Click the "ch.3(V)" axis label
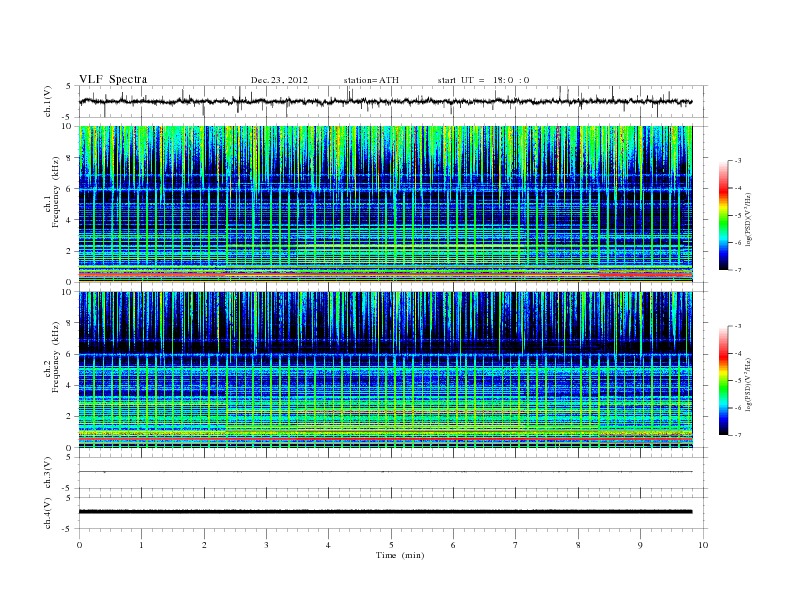Image resolution: width=792 pixels, height=612 pixels. [x=48, y=473]
